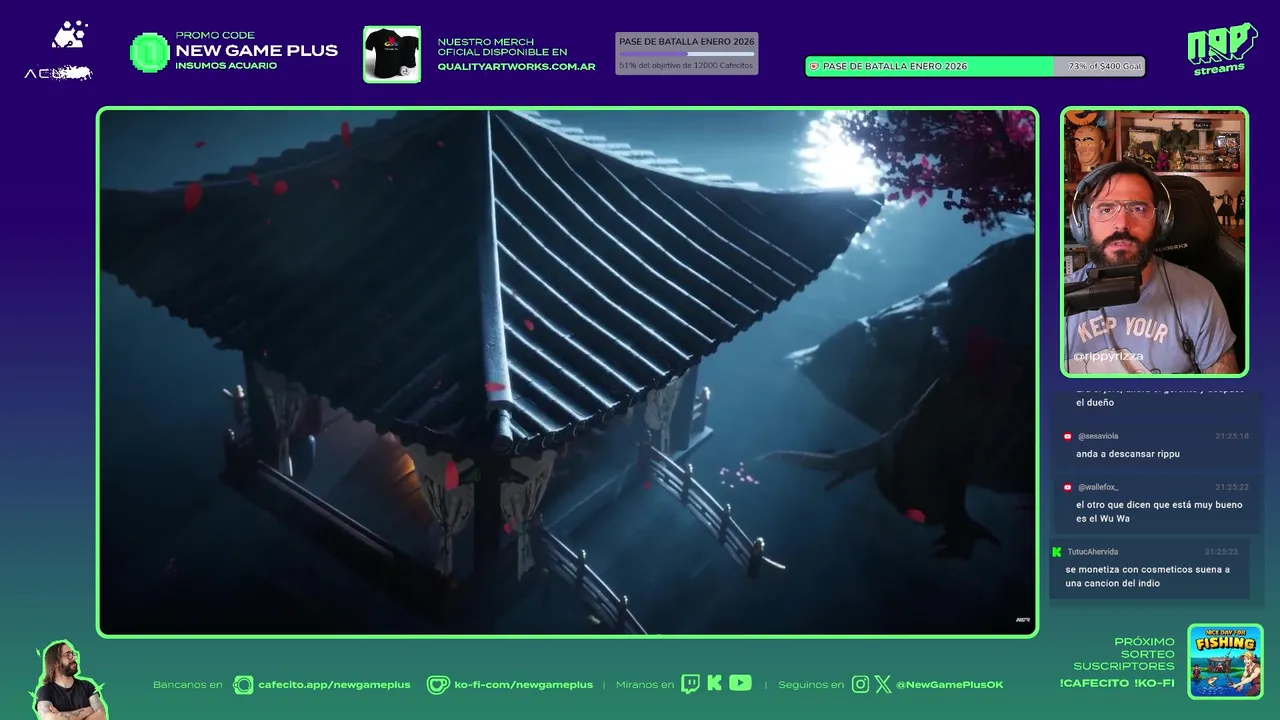Click "Seguinos en" label
This screenshot has height=720, width=1280.
point(811,685)
